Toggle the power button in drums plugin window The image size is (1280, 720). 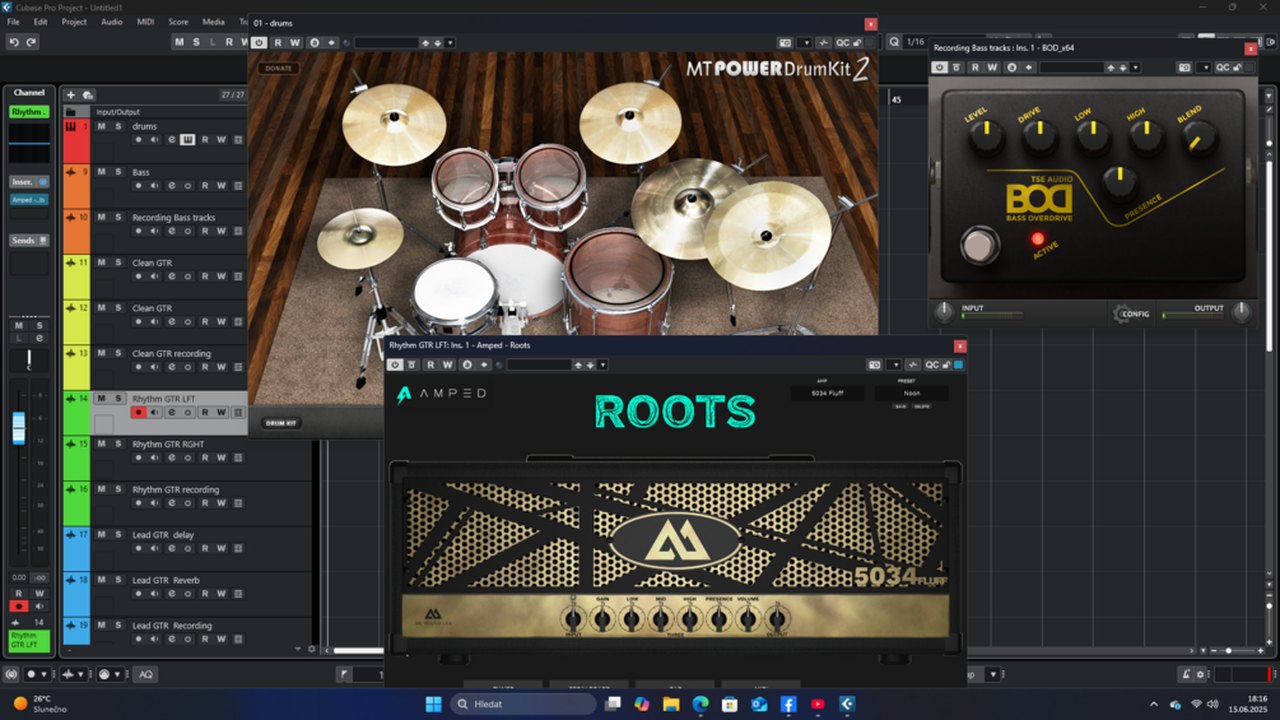[260, 43]
